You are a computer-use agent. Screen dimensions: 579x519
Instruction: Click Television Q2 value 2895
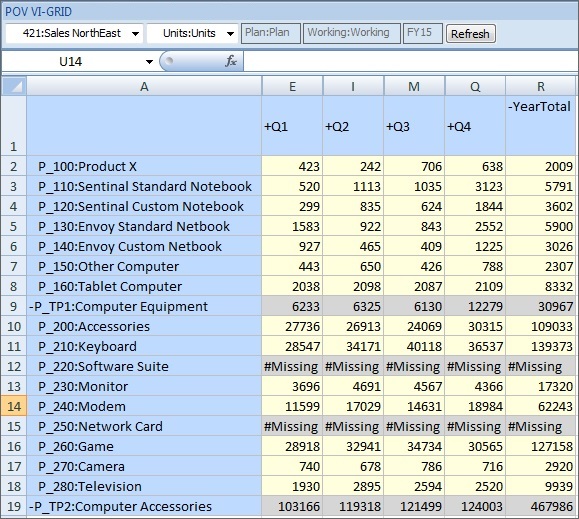[x=353, y=487]
